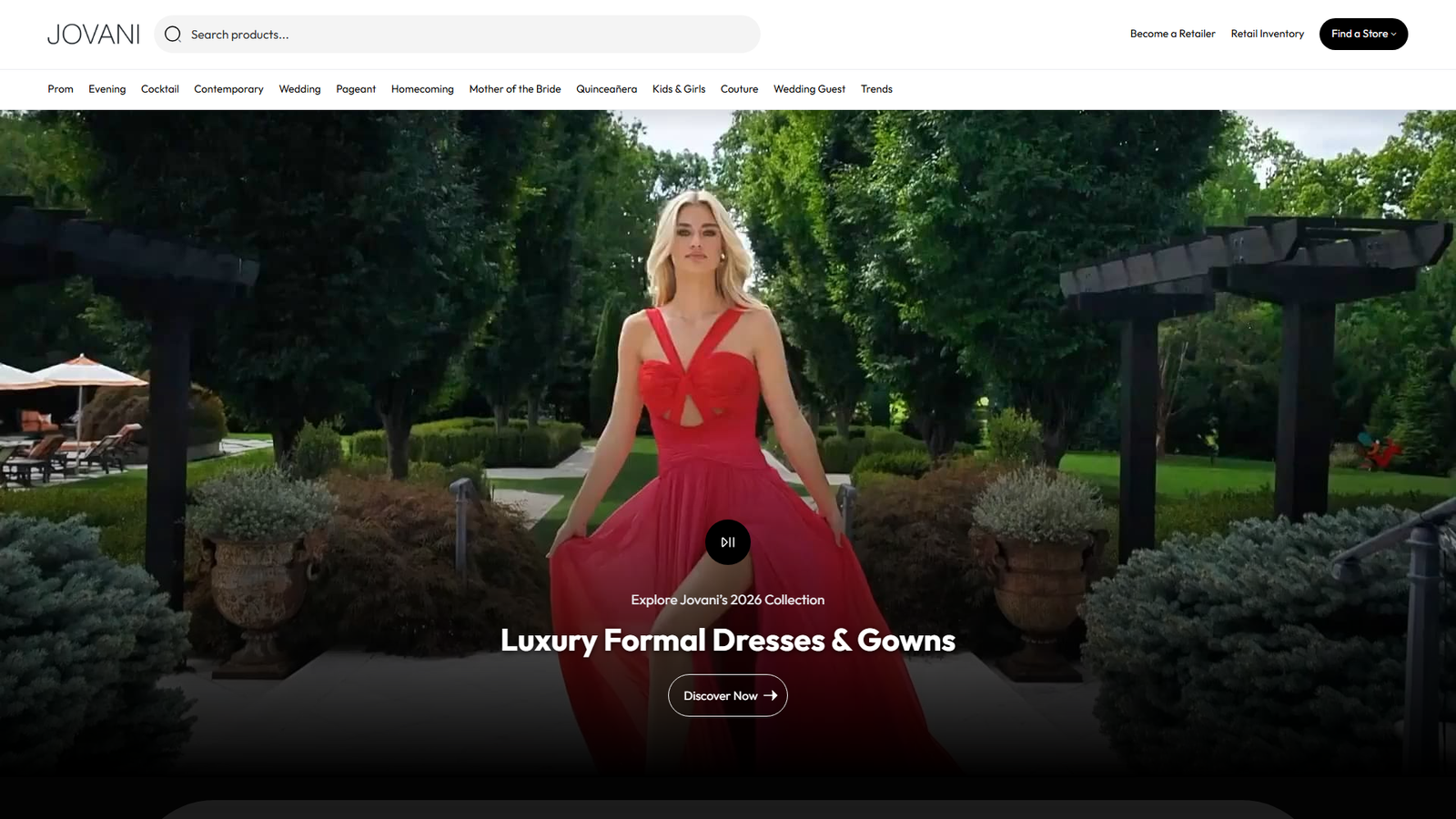Viewport: 1456px width, 819px height.
Task: Open the Find a Store dropdown
Action: click(1362, 34)
